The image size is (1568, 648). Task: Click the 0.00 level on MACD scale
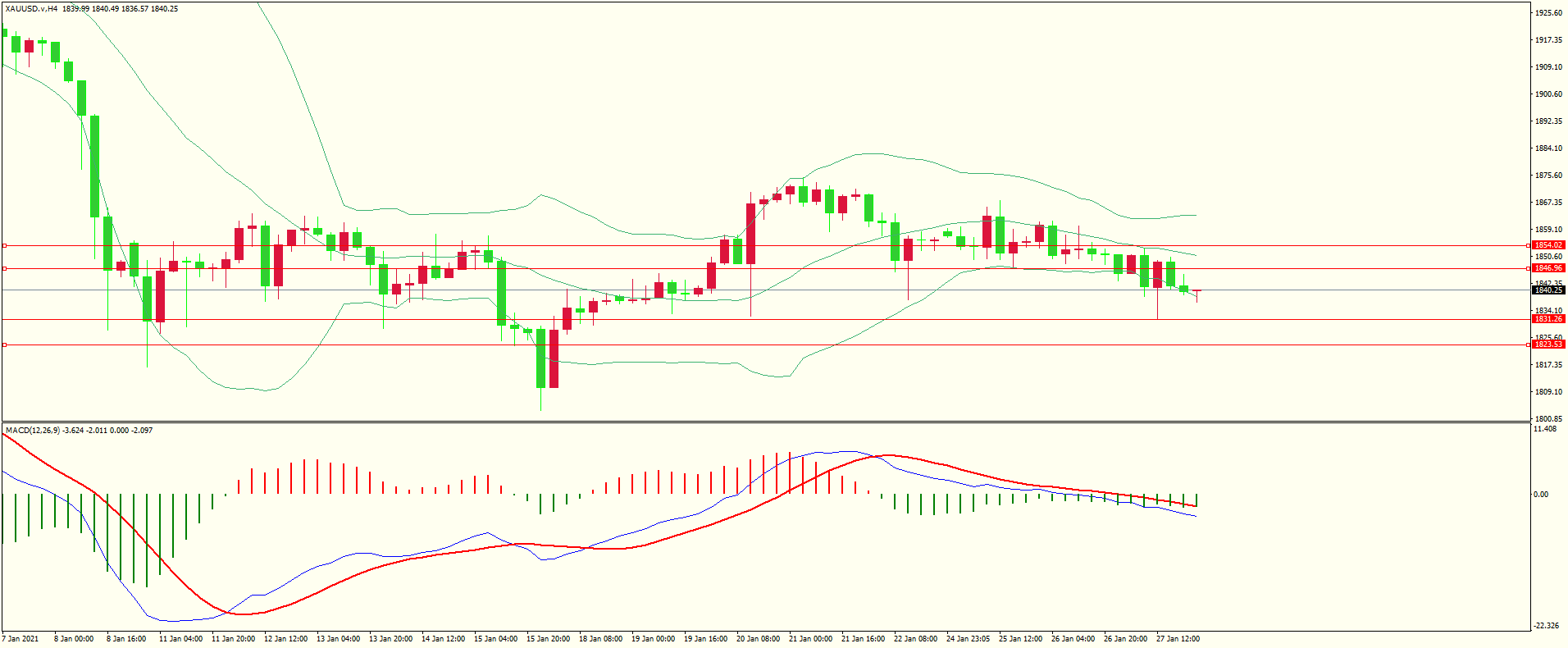click(x=1541, y=495)
